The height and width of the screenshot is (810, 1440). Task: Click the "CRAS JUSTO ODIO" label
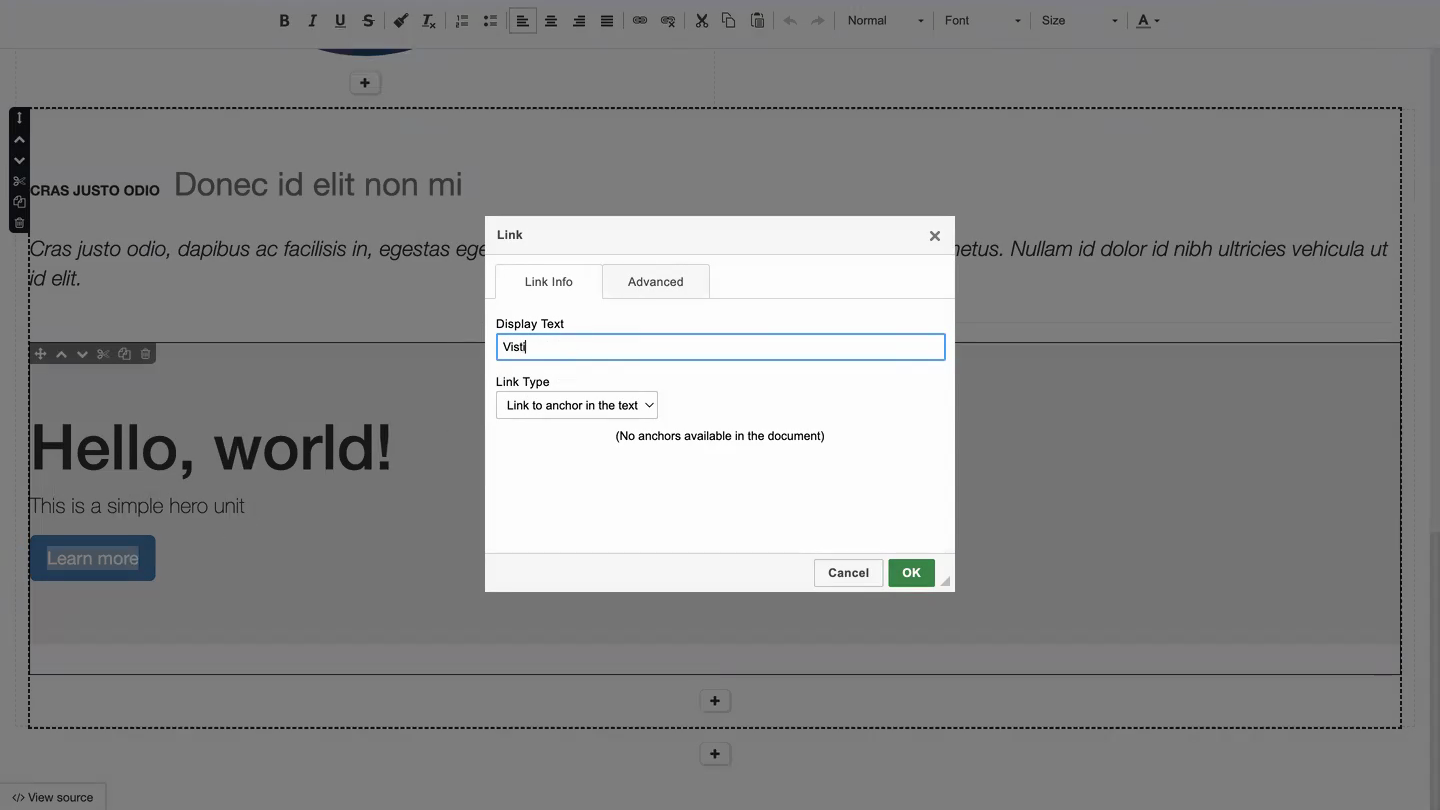(x=95, y=190)
